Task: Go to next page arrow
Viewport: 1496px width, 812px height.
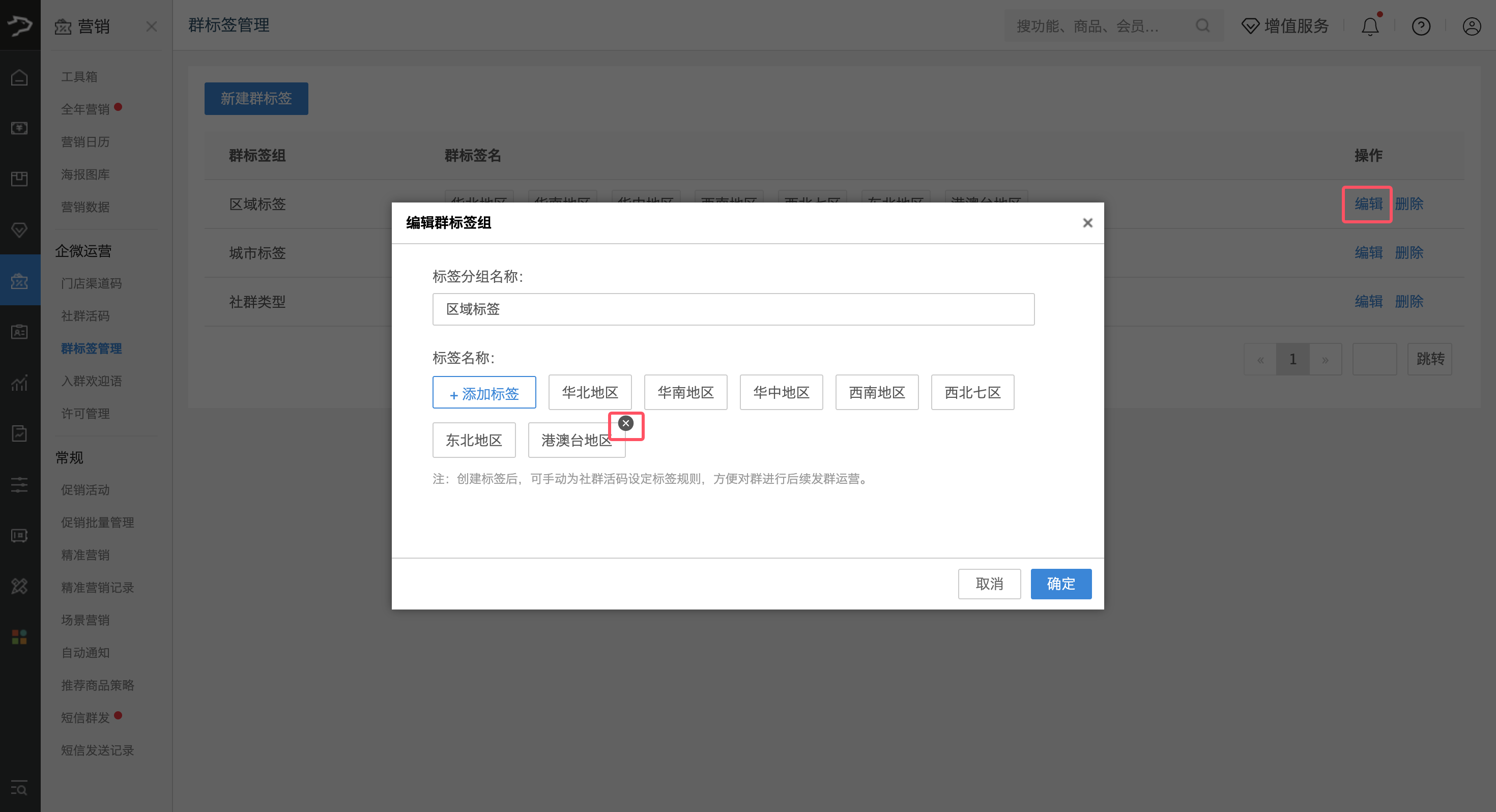Action: [1325, 360]
